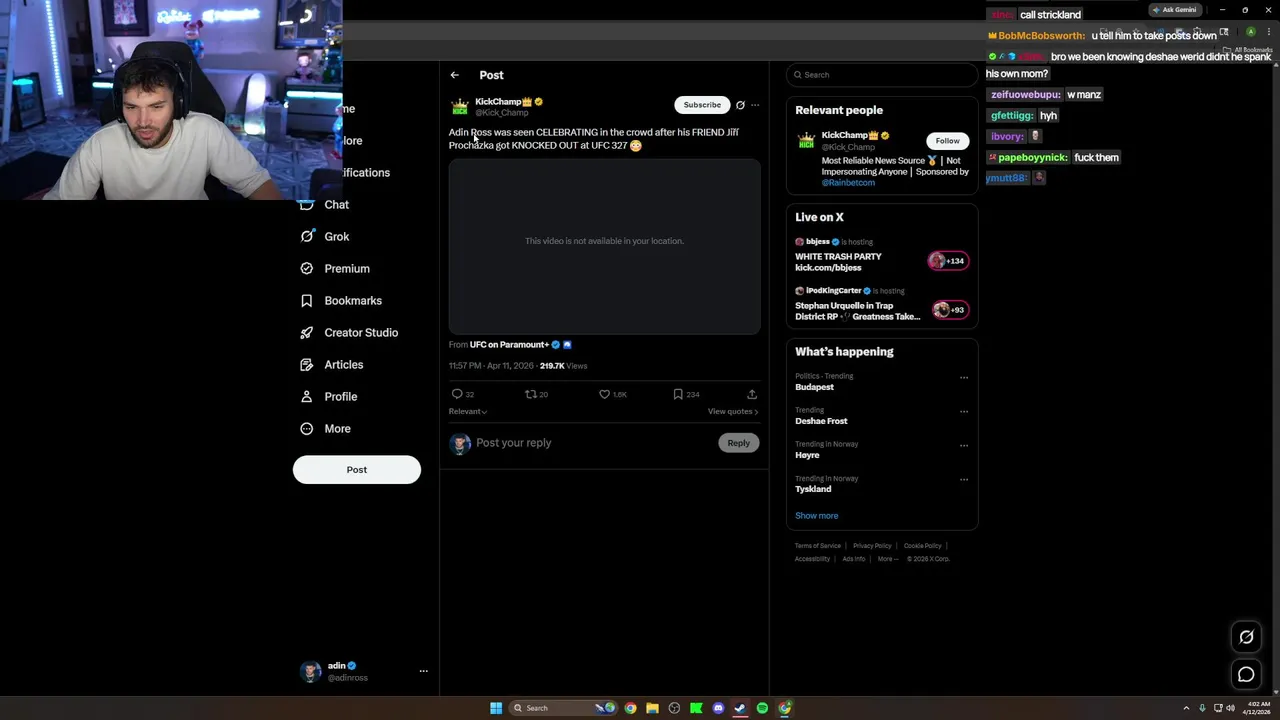Open Privacy Policy footer link
Image resolution: width=1280 pixels, height=720 pixels.
872,546
